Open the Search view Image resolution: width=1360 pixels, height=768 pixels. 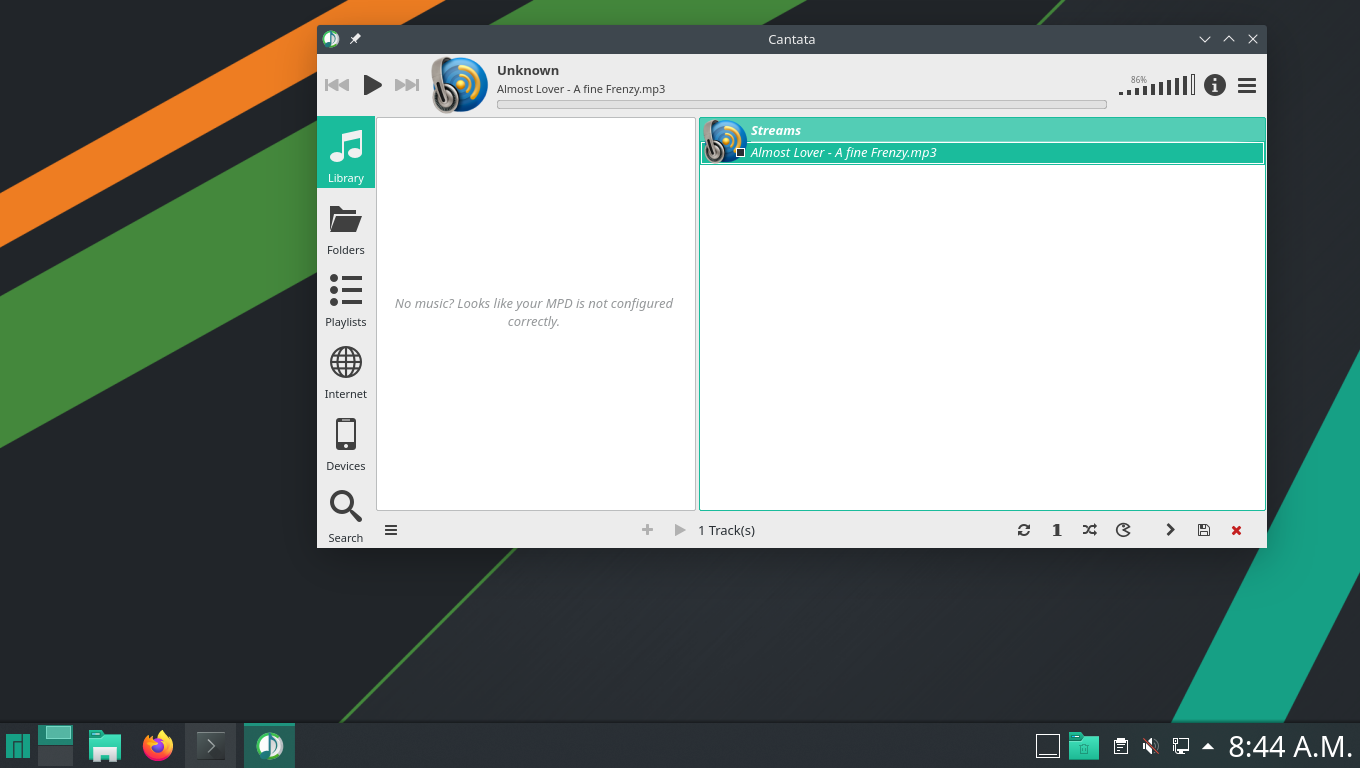(346, 514)
